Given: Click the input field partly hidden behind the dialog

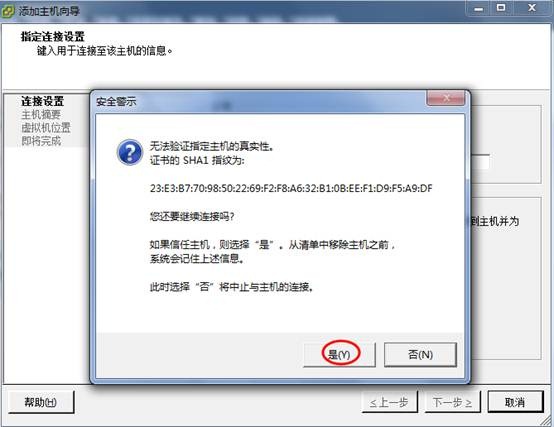Looking at the screenshot, I should pyautogui.click(x=481, y=162).
